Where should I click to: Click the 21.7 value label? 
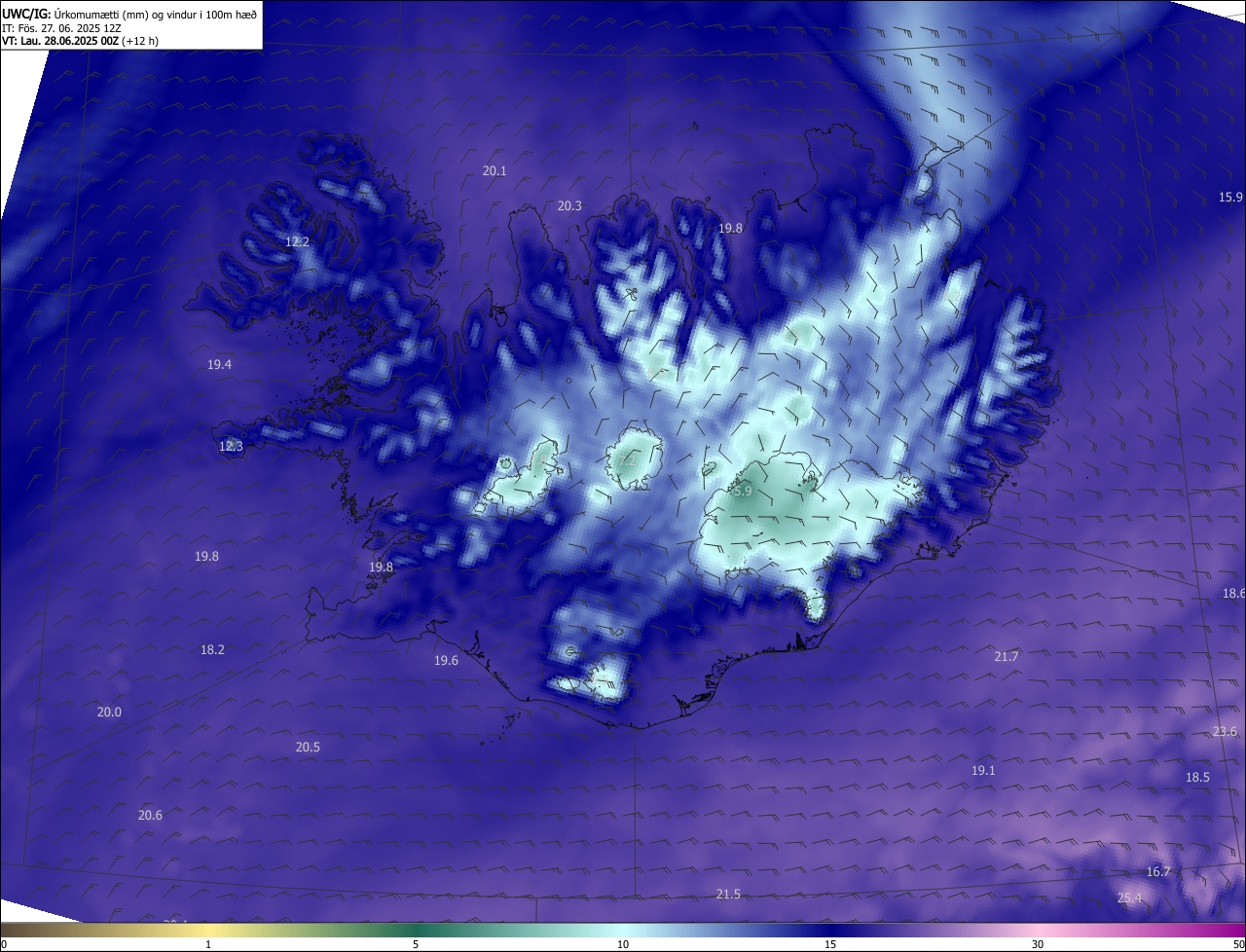pos(1007,656)
